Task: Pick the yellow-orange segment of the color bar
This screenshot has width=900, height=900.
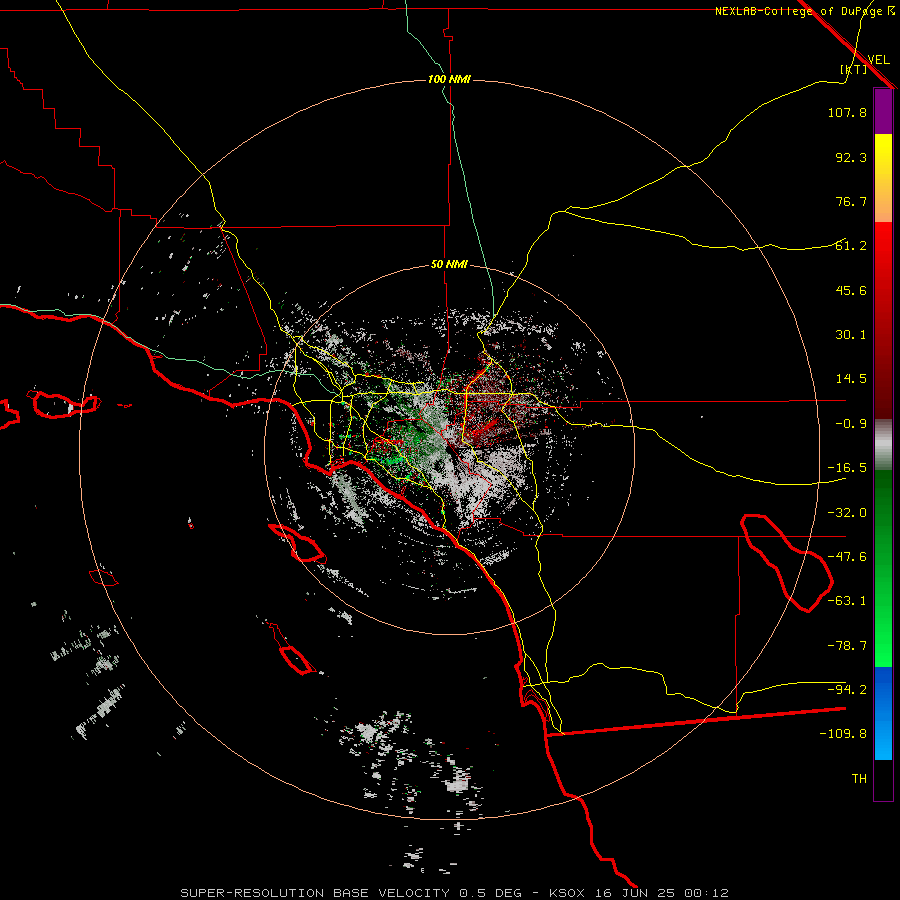Action: (883, 178)
